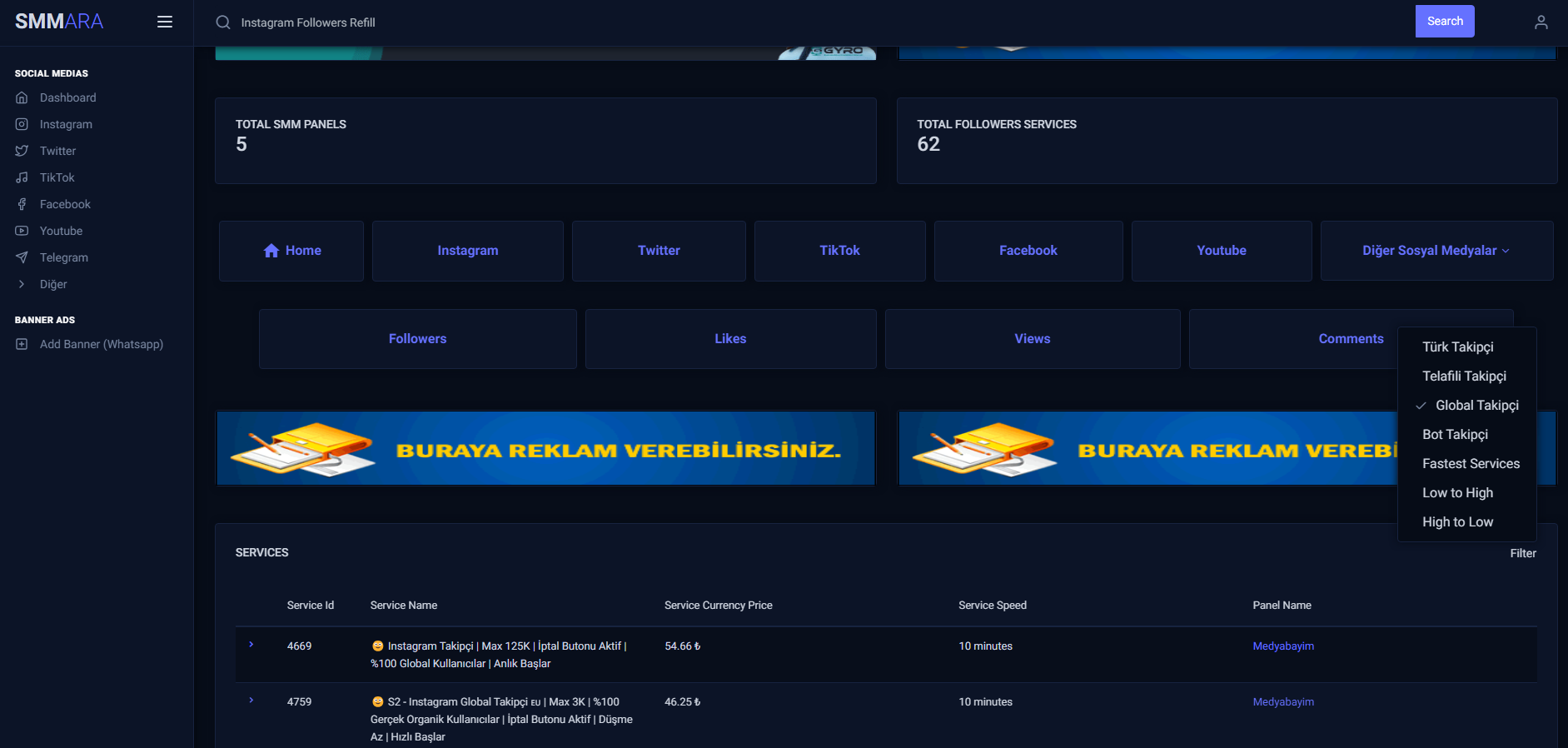This screenshot has height=748, width=1568.
Task: Sort by Panel Name column header
Action: pyautogui.click(x=1282, y=606)
